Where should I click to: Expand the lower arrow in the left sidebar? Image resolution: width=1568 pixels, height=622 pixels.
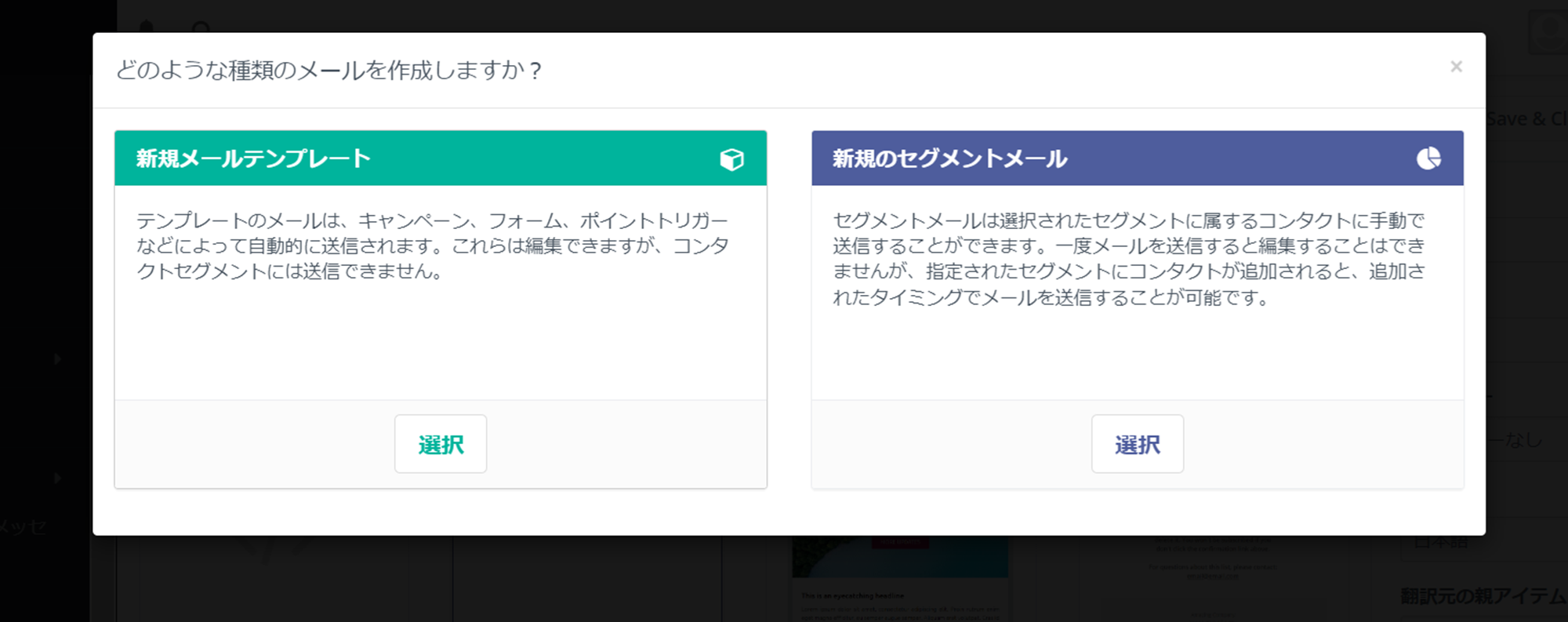click(56, 476)
